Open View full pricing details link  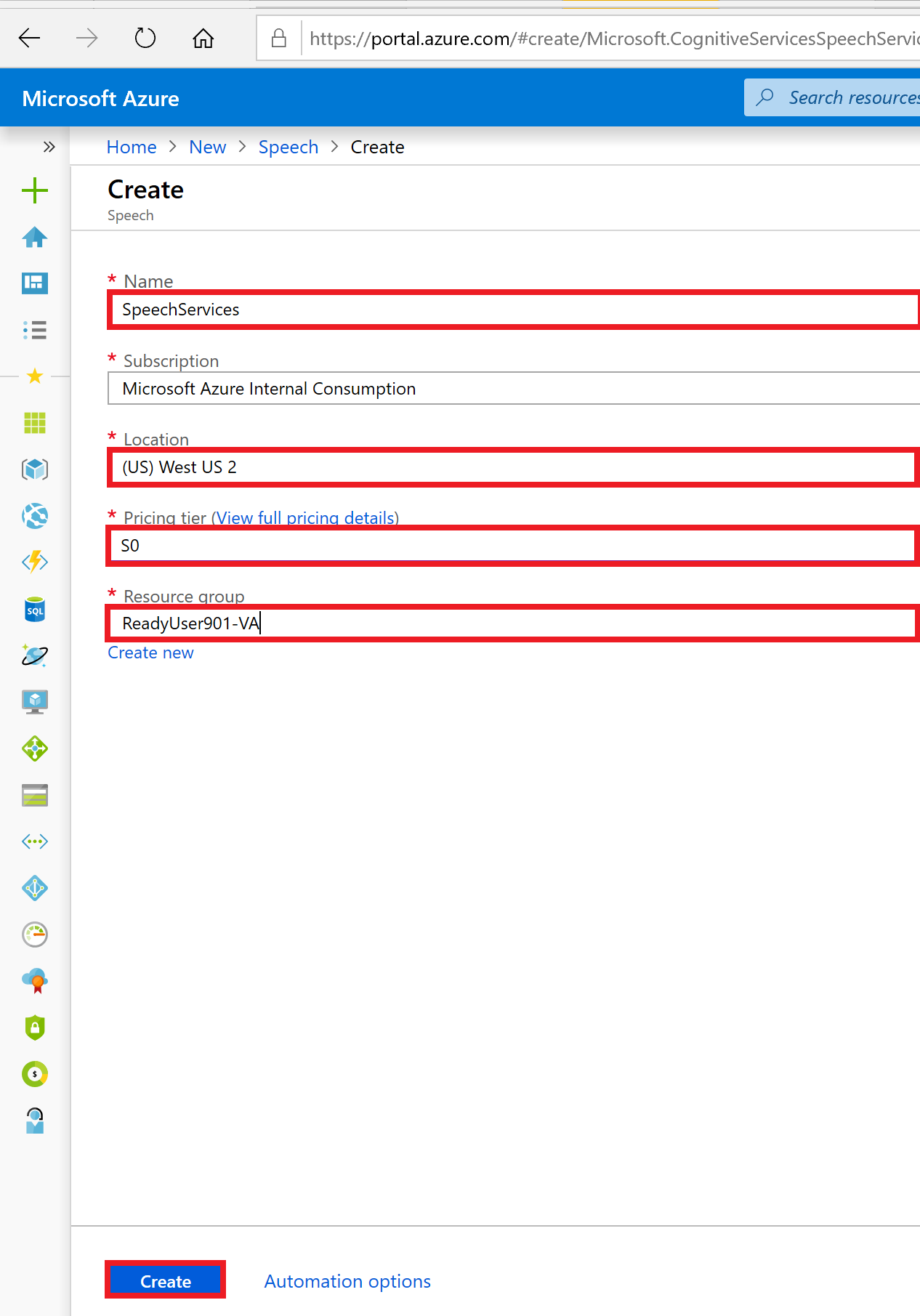305,518
